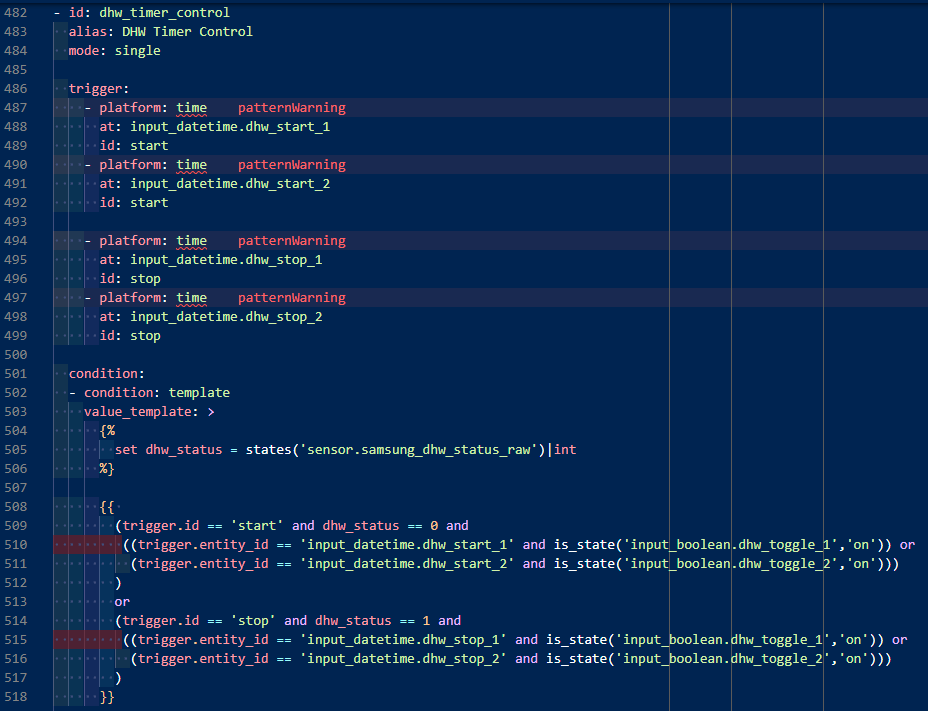928x711 pixels.
Task: Click the red highlighted indent on line 515
Action: point(87,640)
